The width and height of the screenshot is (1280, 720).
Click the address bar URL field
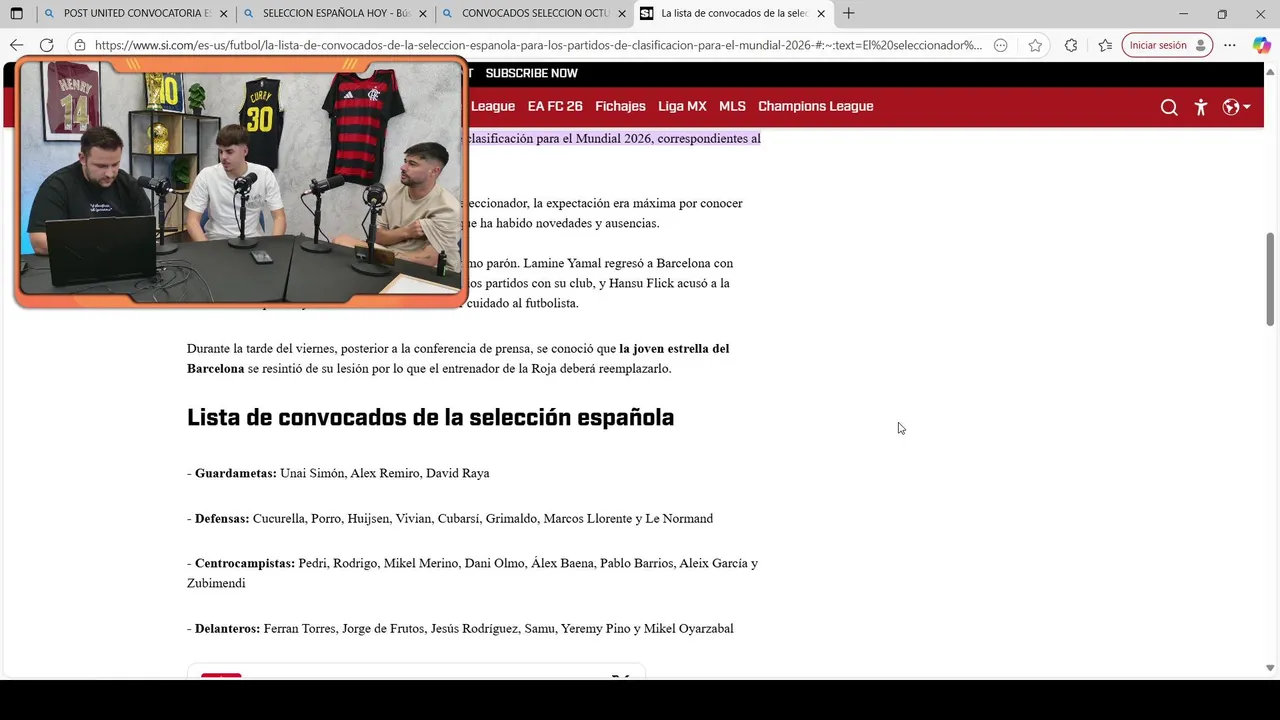pos(538,45)
